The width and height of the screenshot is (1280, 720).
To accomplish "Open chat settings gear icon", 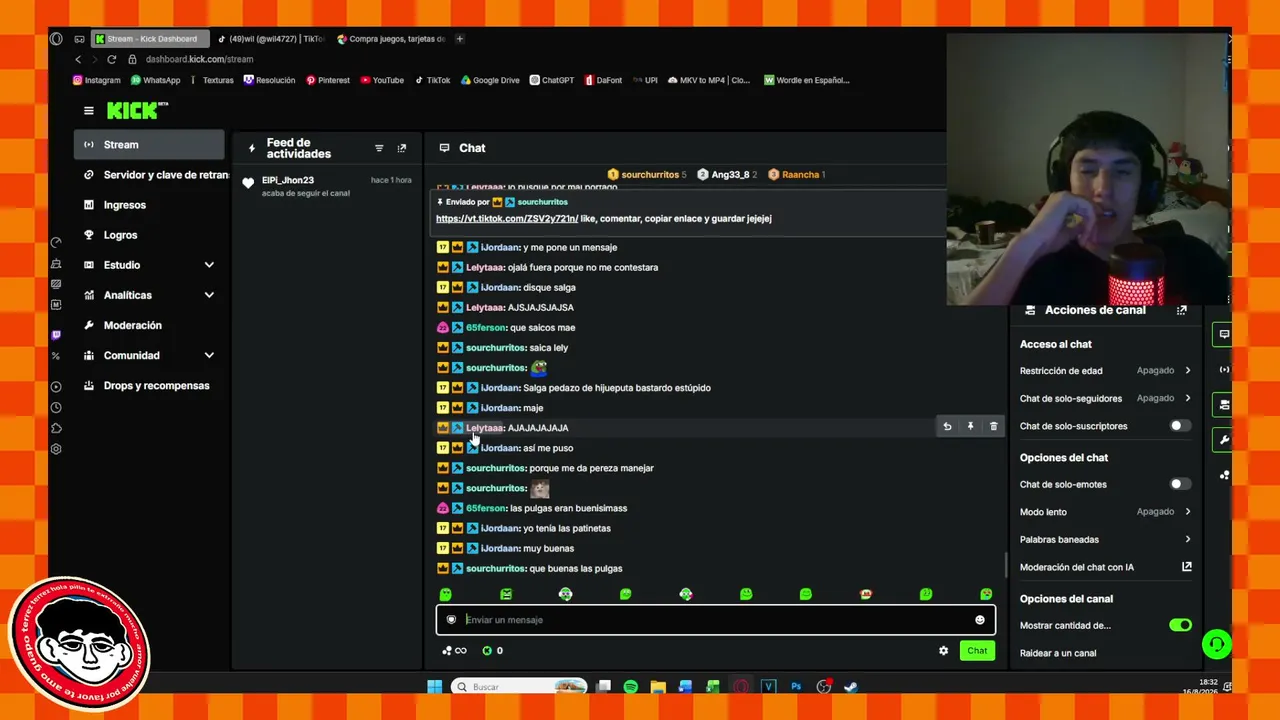I will point(943,651).
